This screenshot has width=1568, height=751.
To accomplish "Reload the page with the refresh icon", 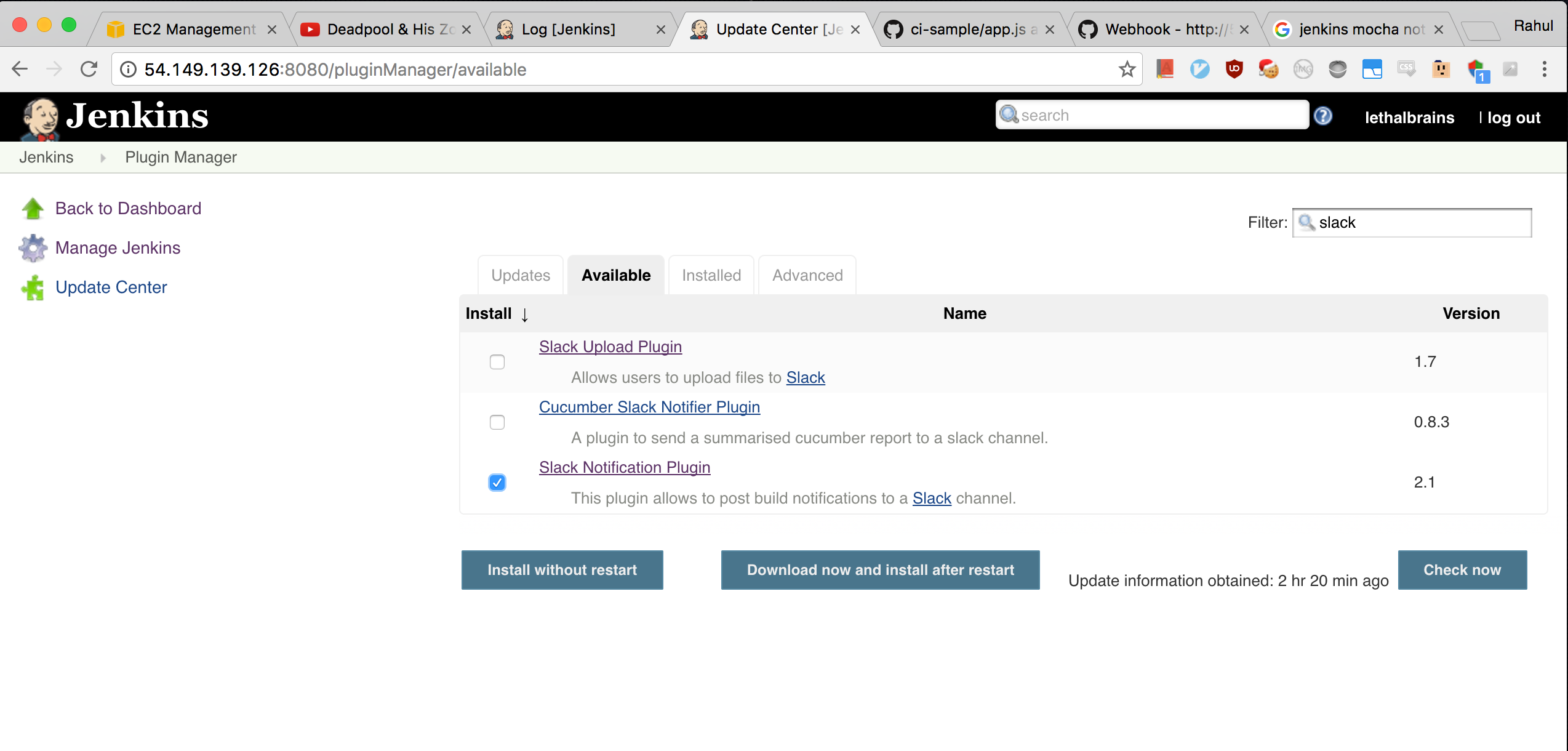I will coord(89,69).
